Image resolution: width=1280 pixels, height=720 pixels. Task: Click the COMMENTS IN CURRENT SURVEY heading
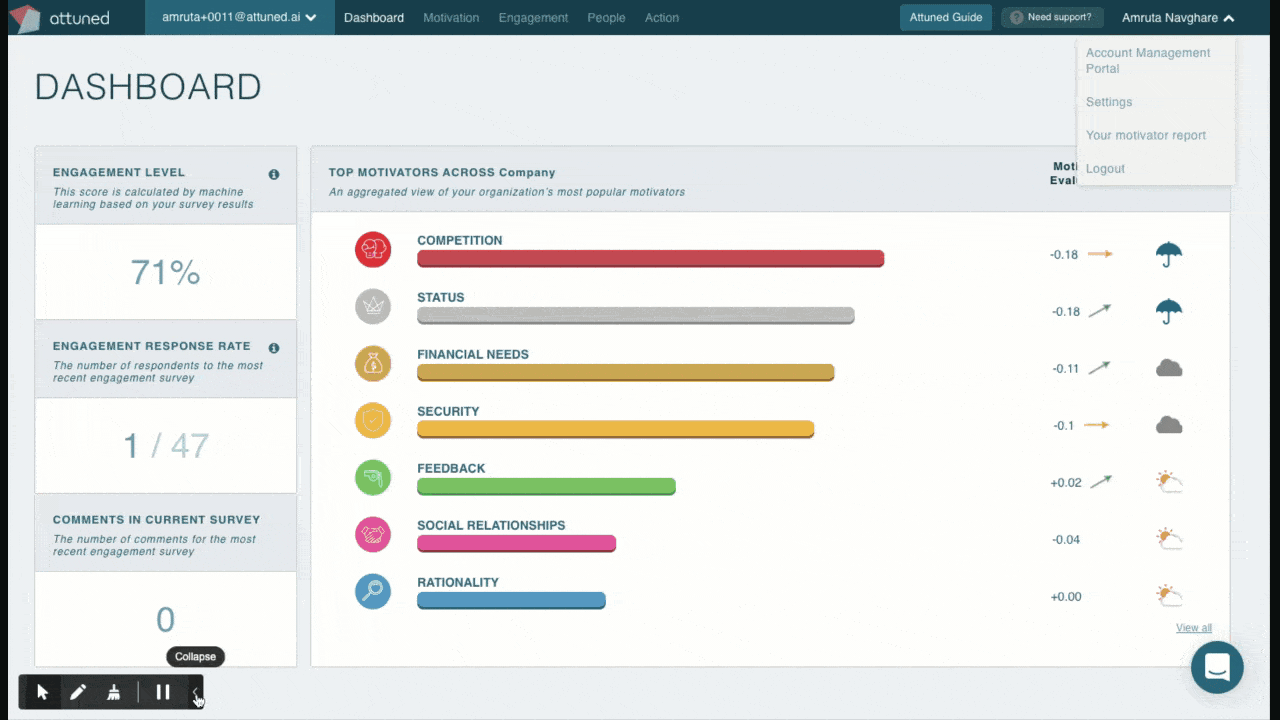[x=156, y=520]
